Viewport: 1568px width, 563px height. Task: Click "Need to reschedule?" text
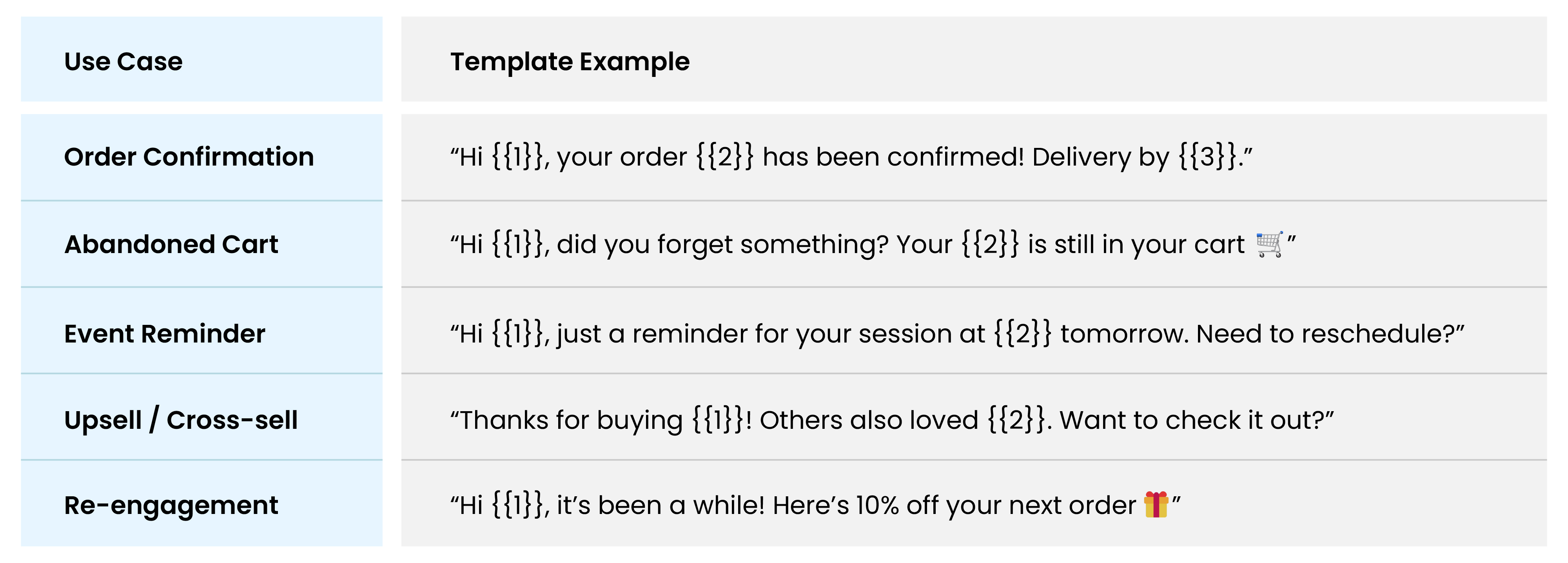point(1330,334)
